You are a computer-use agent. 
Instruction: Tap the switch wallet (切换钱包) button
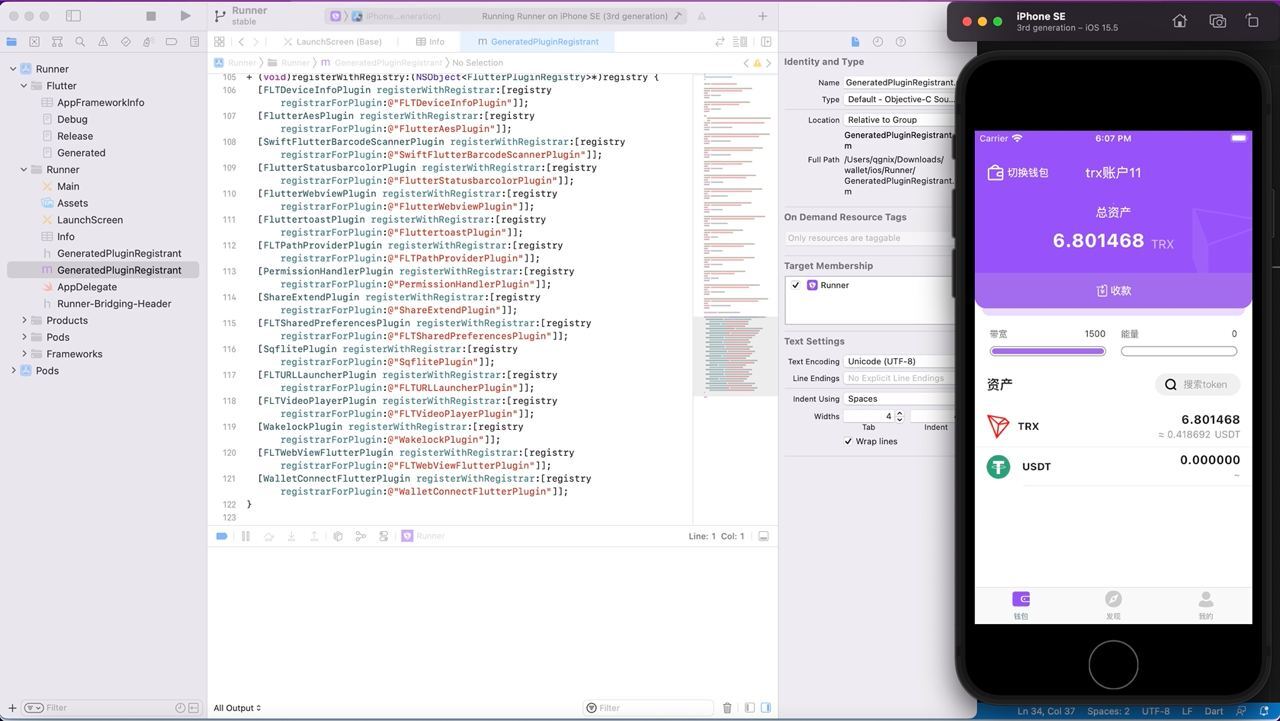pyautogui.click(x=1018, y=173)
